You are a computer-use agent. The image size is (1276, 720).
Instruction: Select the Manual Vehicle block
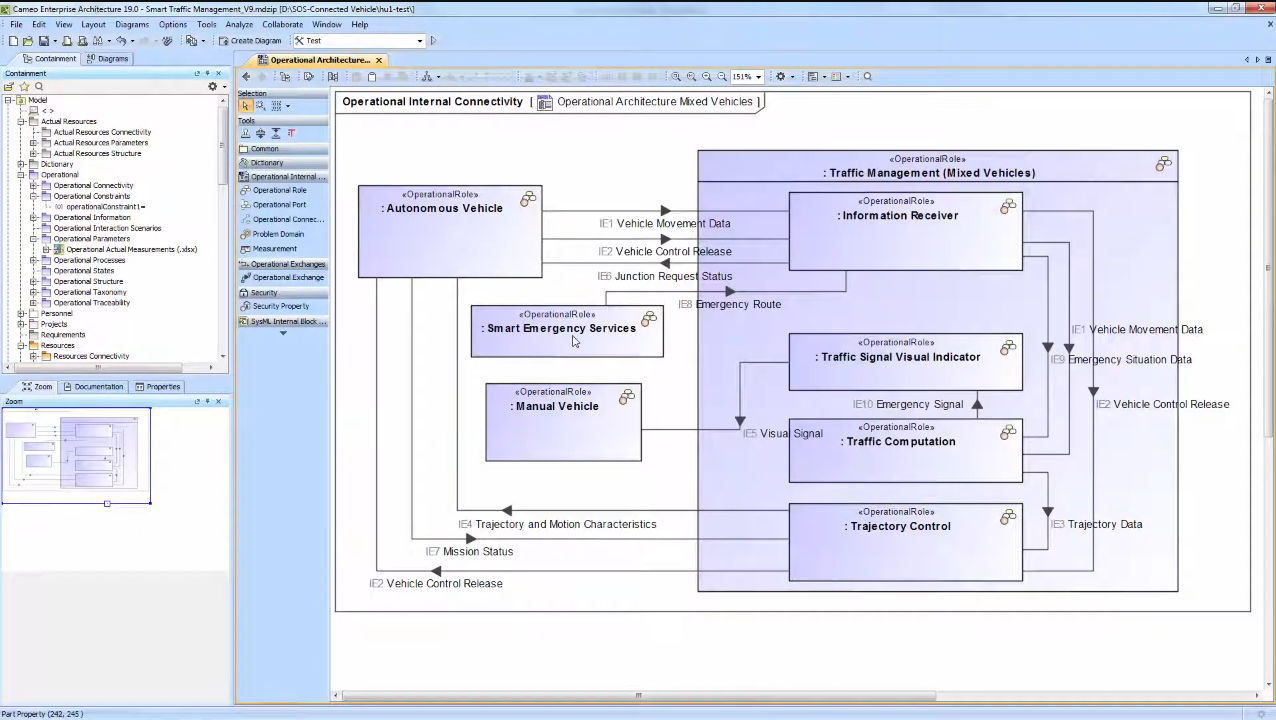point(563,422)
